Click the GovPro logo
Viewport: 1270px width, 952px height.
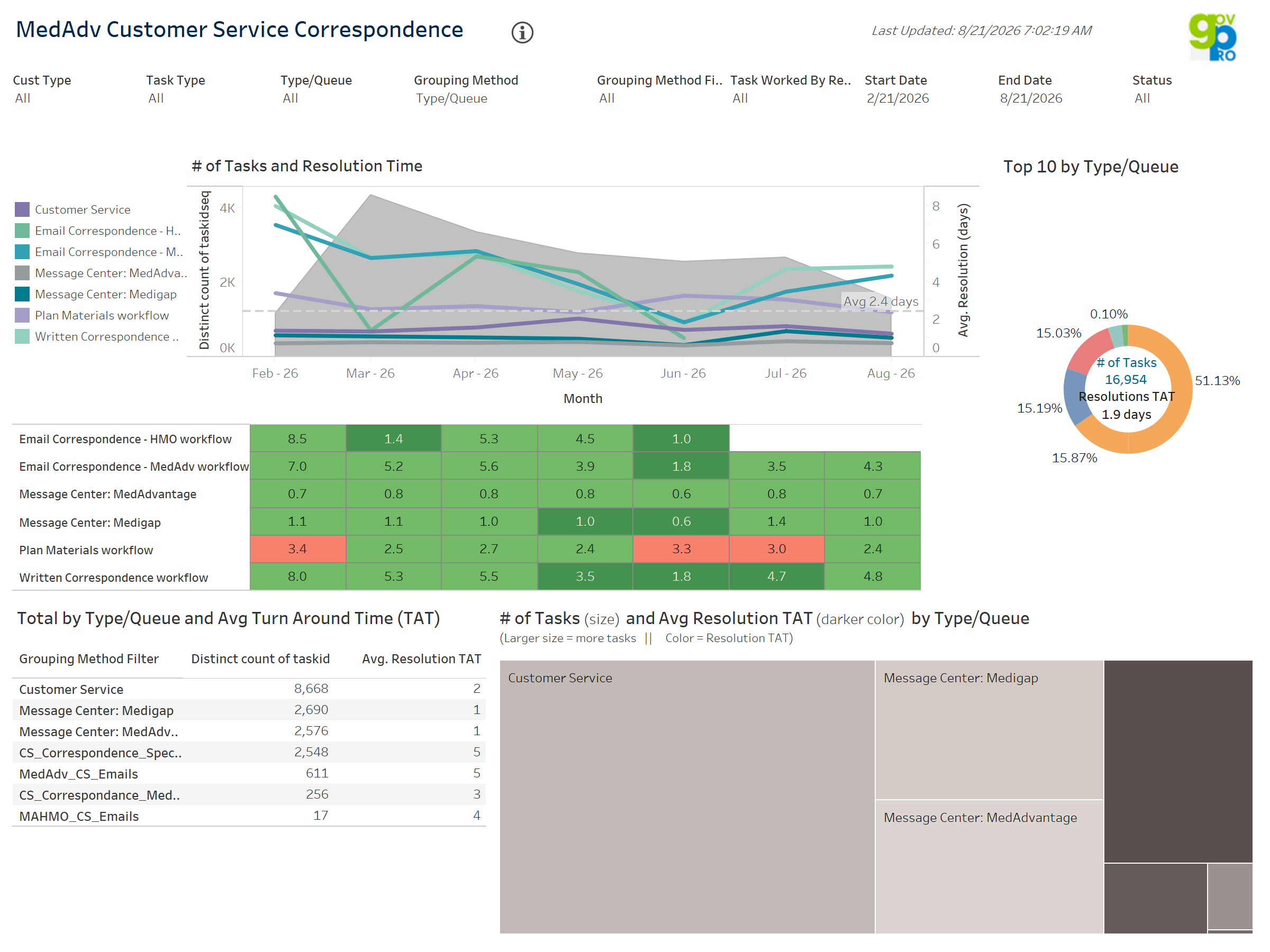(x=1213, y=36)
